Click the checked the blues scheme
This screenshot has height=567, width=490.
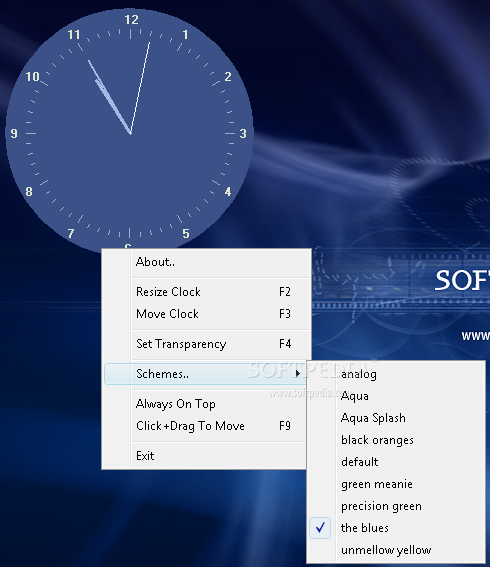tap(396, 528)
